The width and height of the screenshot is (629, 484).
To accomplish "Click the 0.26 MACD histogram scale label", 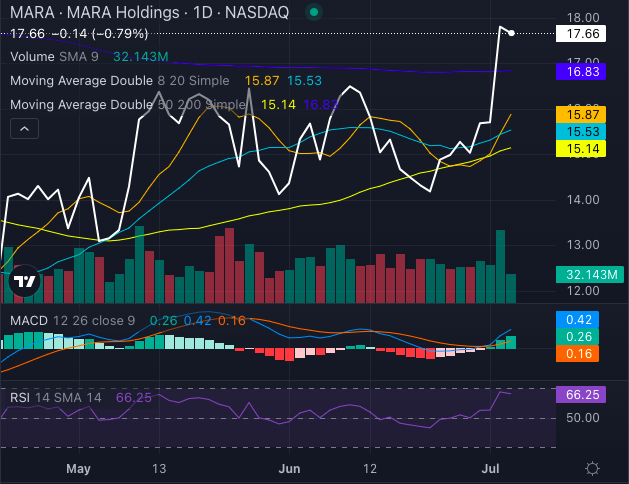I will coord(577,337).
